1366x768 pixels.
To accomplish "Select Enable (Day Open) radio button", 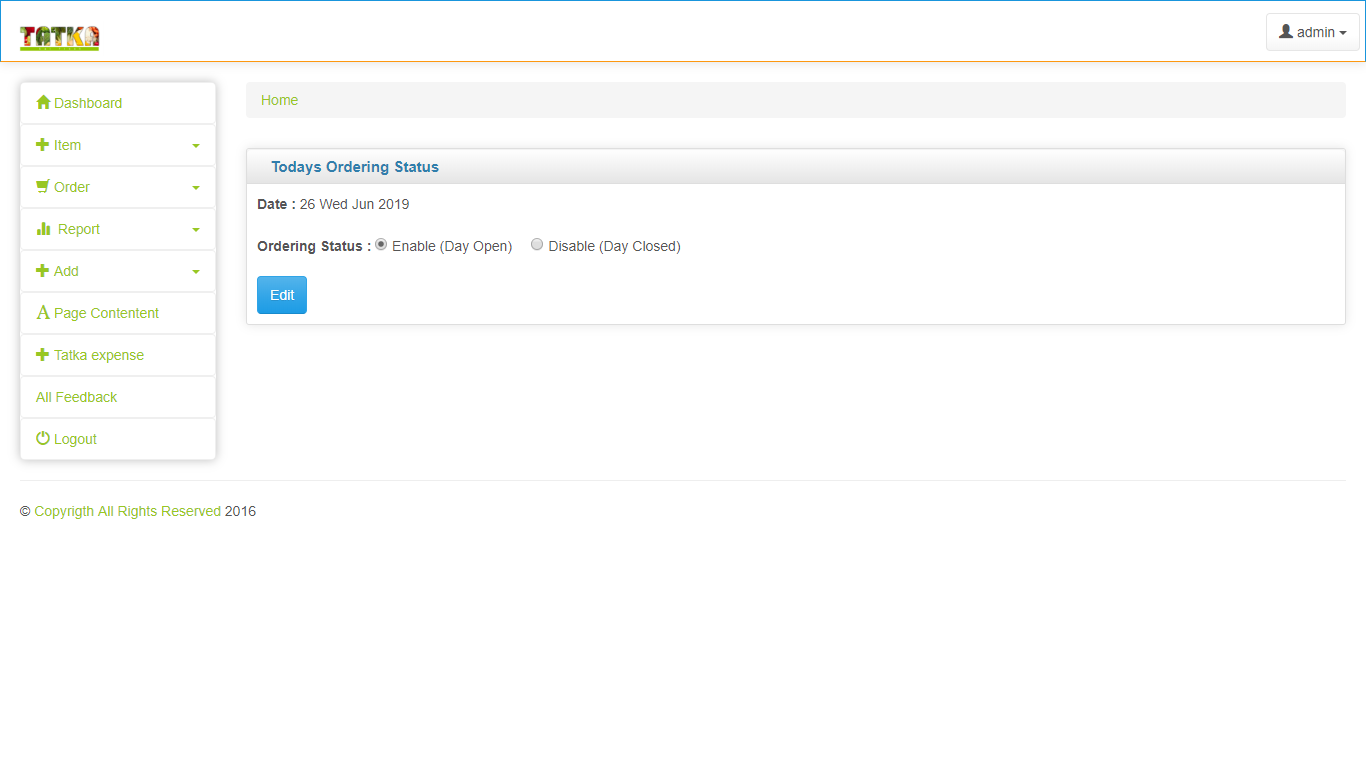I will pyautogui.click(x=381, y=245).
